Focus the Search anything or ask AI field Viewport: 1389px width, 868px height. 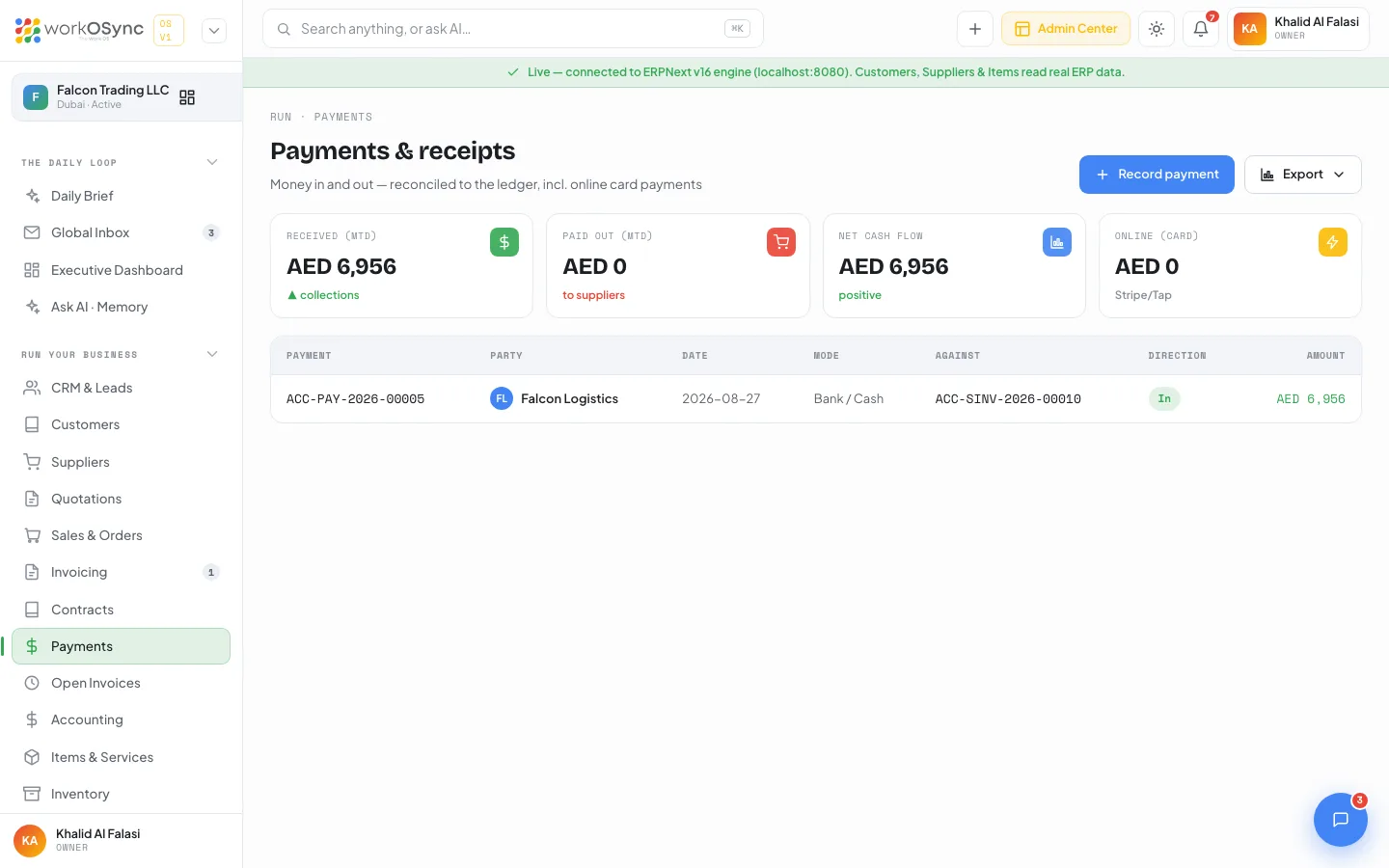pos(513,29)
